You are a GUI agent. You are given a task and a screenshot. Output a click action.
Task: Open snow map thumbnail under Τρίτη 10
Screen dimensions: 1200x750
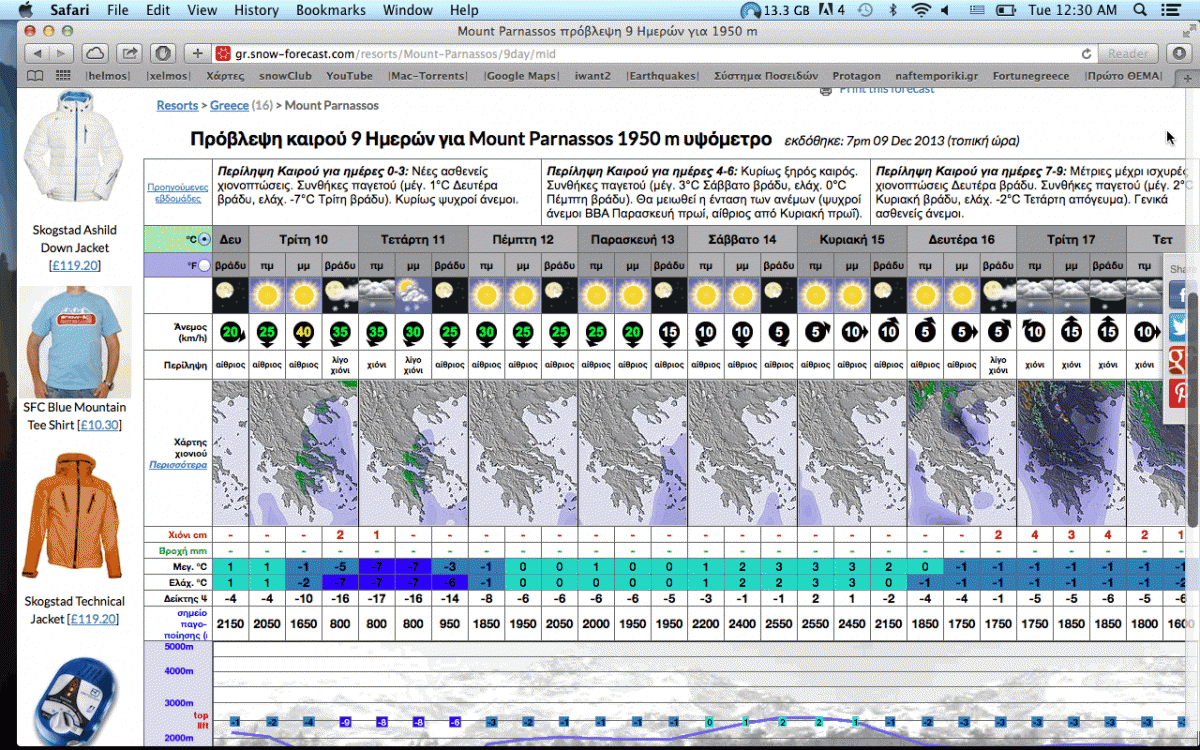tap(303, 452)
